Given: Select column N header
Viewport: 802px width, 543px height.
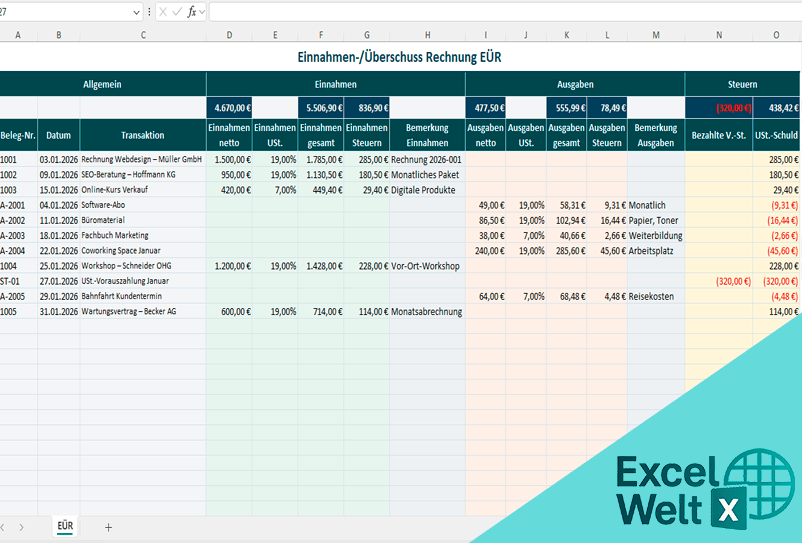Looking at the screenshot, I should tap(719, 35).
